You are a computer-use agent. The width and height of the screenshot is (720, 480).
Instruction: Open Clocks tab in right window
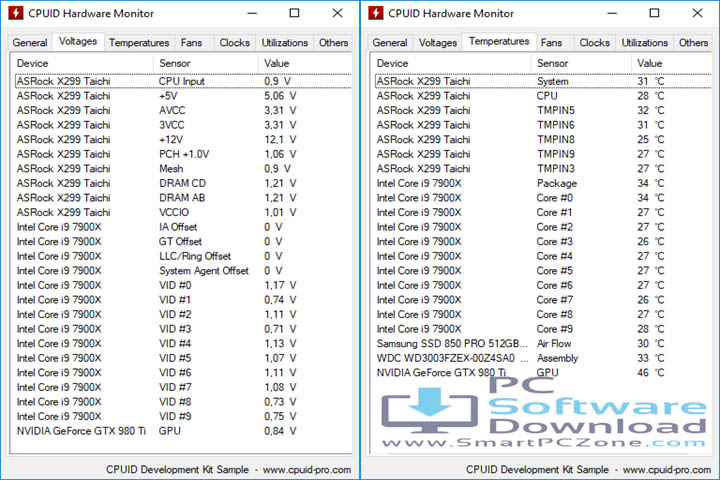point(595,43)
